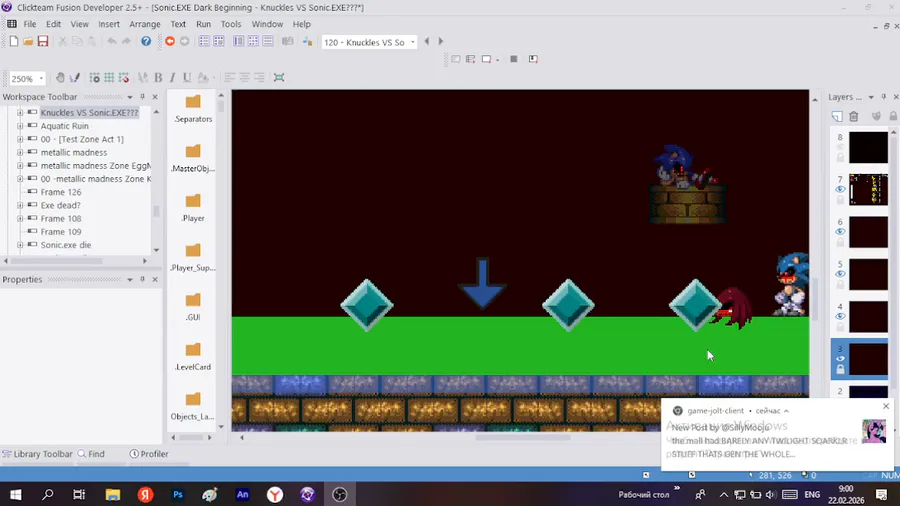Open Windows Start menu
This screenshot has height=506, width=900.
tap(15, 494)
